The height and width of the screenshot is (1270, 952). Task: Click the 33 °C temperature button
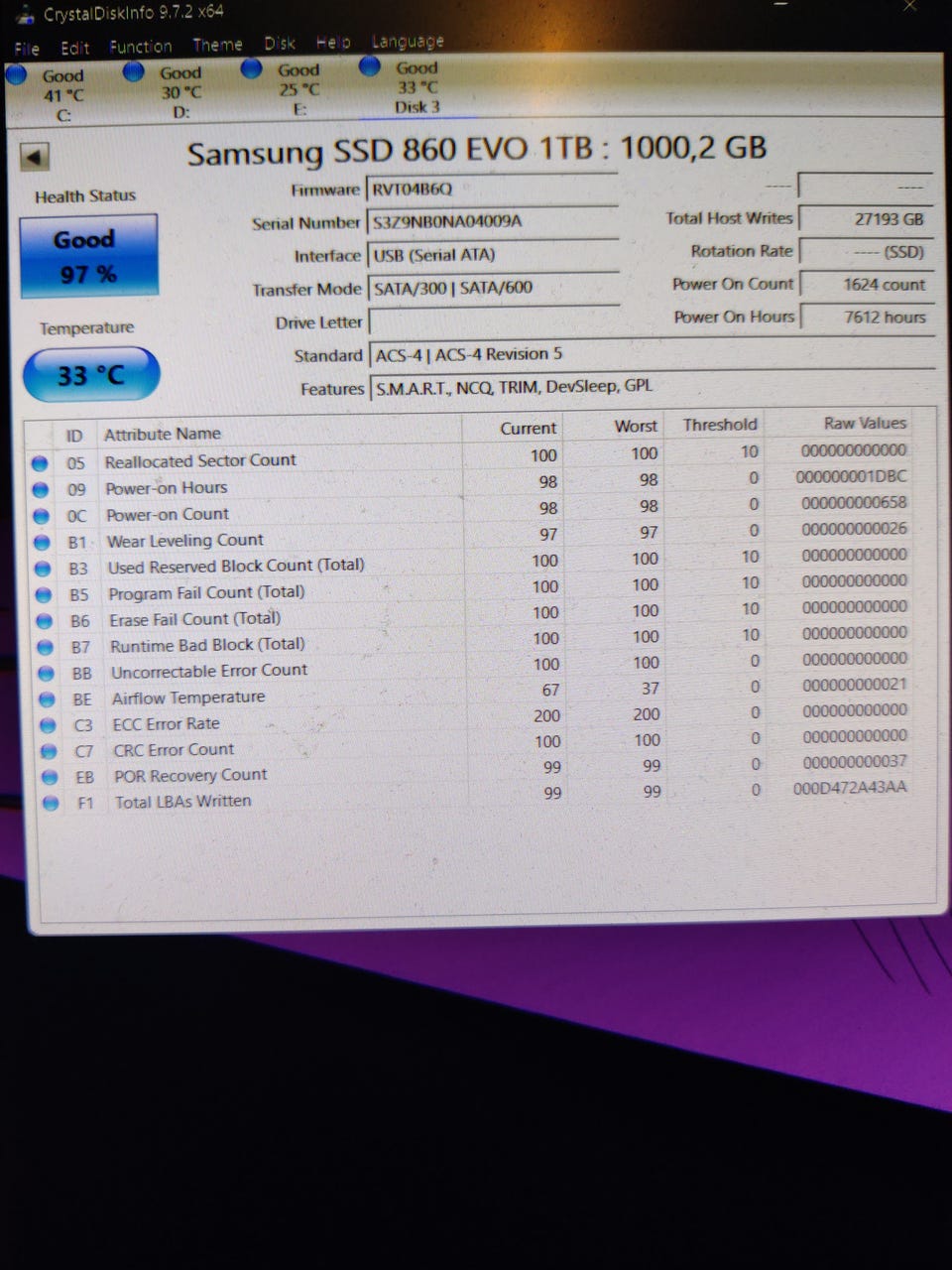click(x=90, y=375)
